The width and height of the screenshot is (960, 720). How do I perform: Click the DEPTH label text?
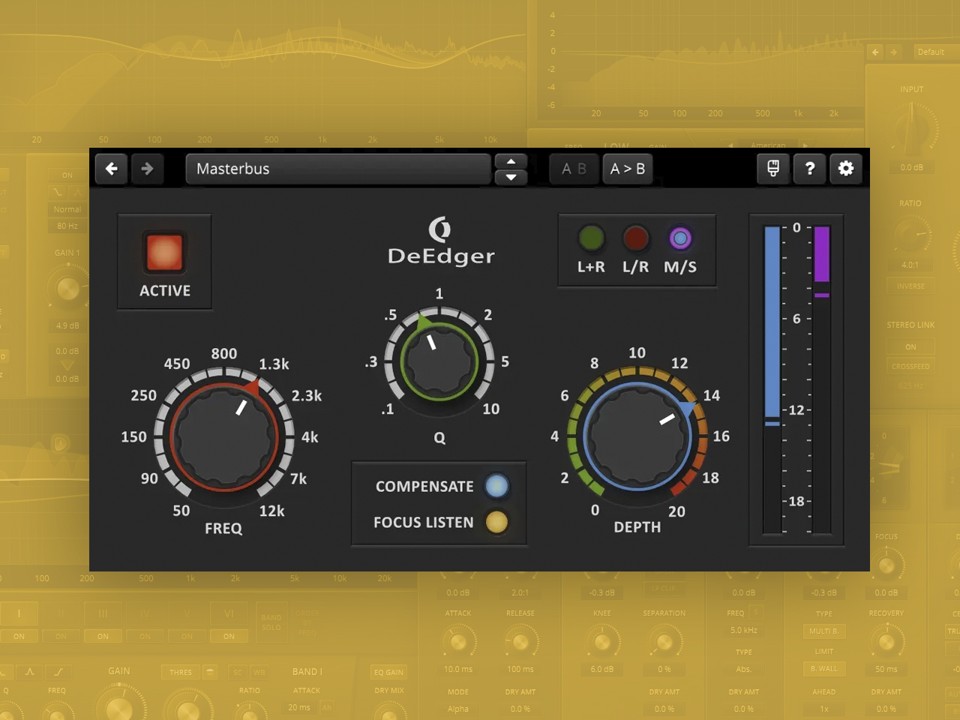pyautogui.click(x=637, y=527)
